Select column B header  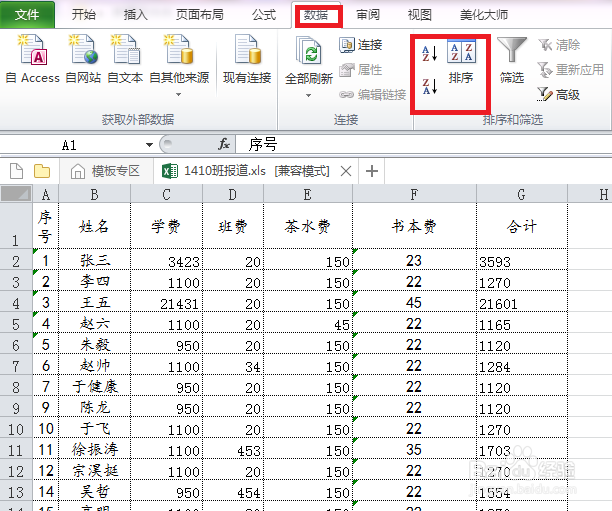[94, 194]
